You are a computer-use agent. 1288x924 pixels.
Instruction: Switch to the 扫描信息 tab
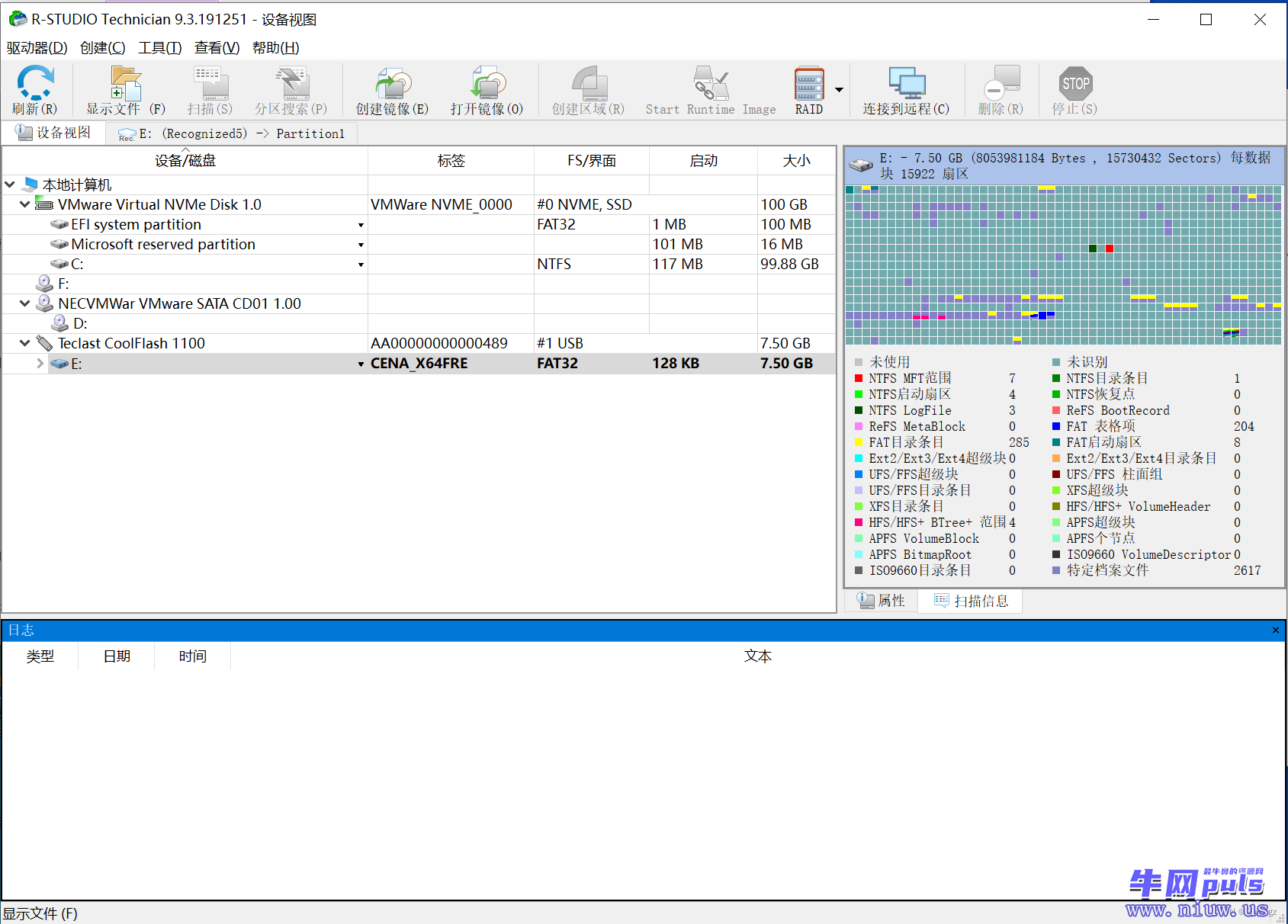971,601
